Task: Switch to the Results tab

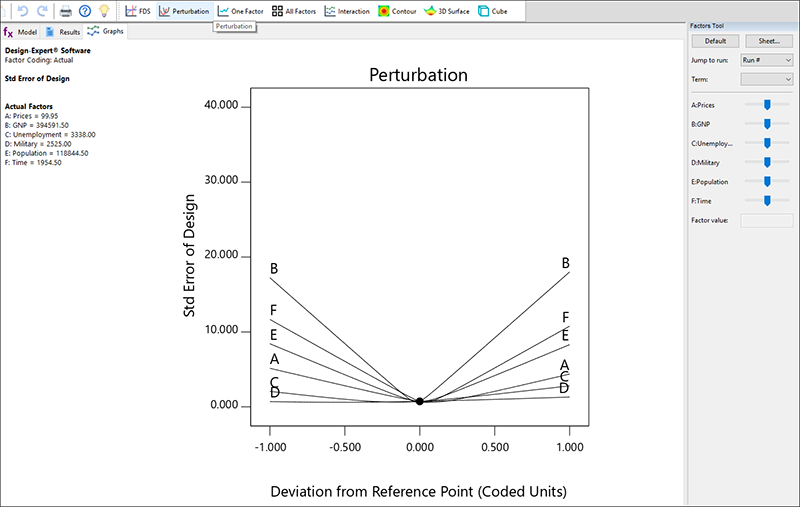Action: pos(63,32)
